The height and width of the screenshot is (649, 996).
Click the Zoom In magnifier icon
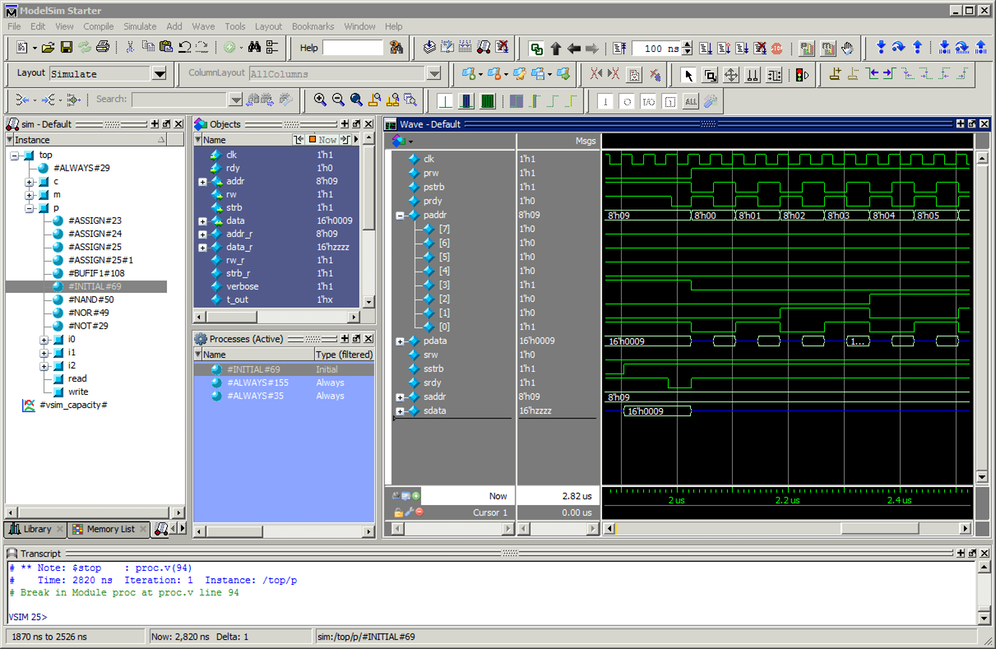(x=320, y=100)
